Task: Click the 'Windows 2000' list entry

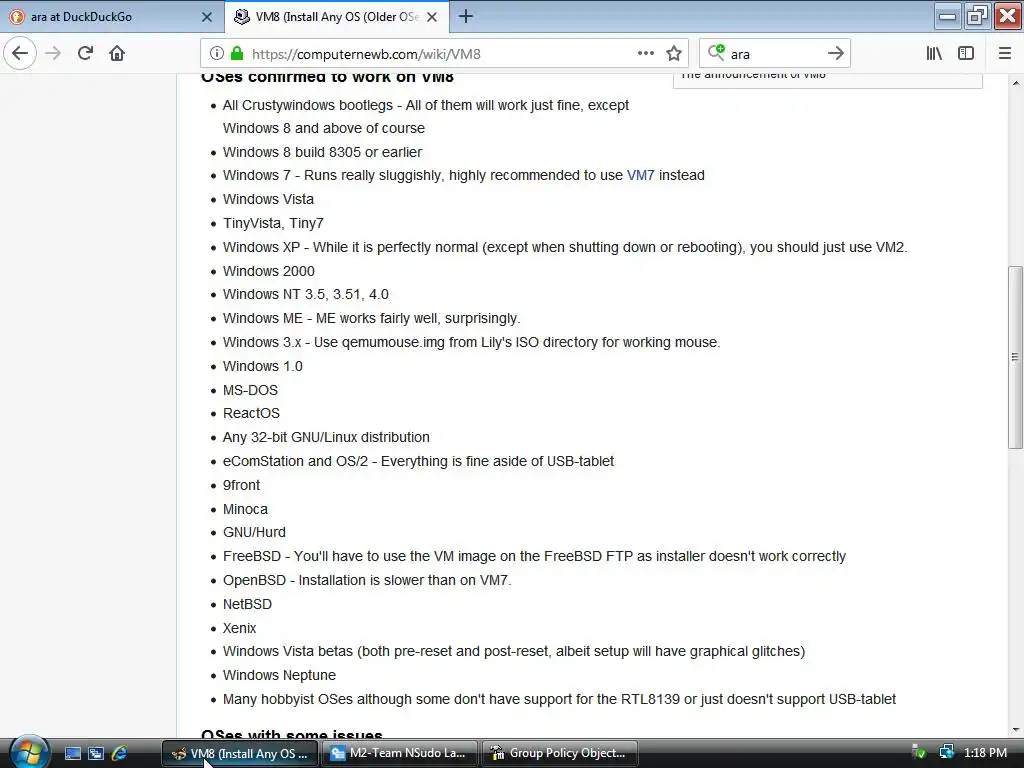Action: 268,271
